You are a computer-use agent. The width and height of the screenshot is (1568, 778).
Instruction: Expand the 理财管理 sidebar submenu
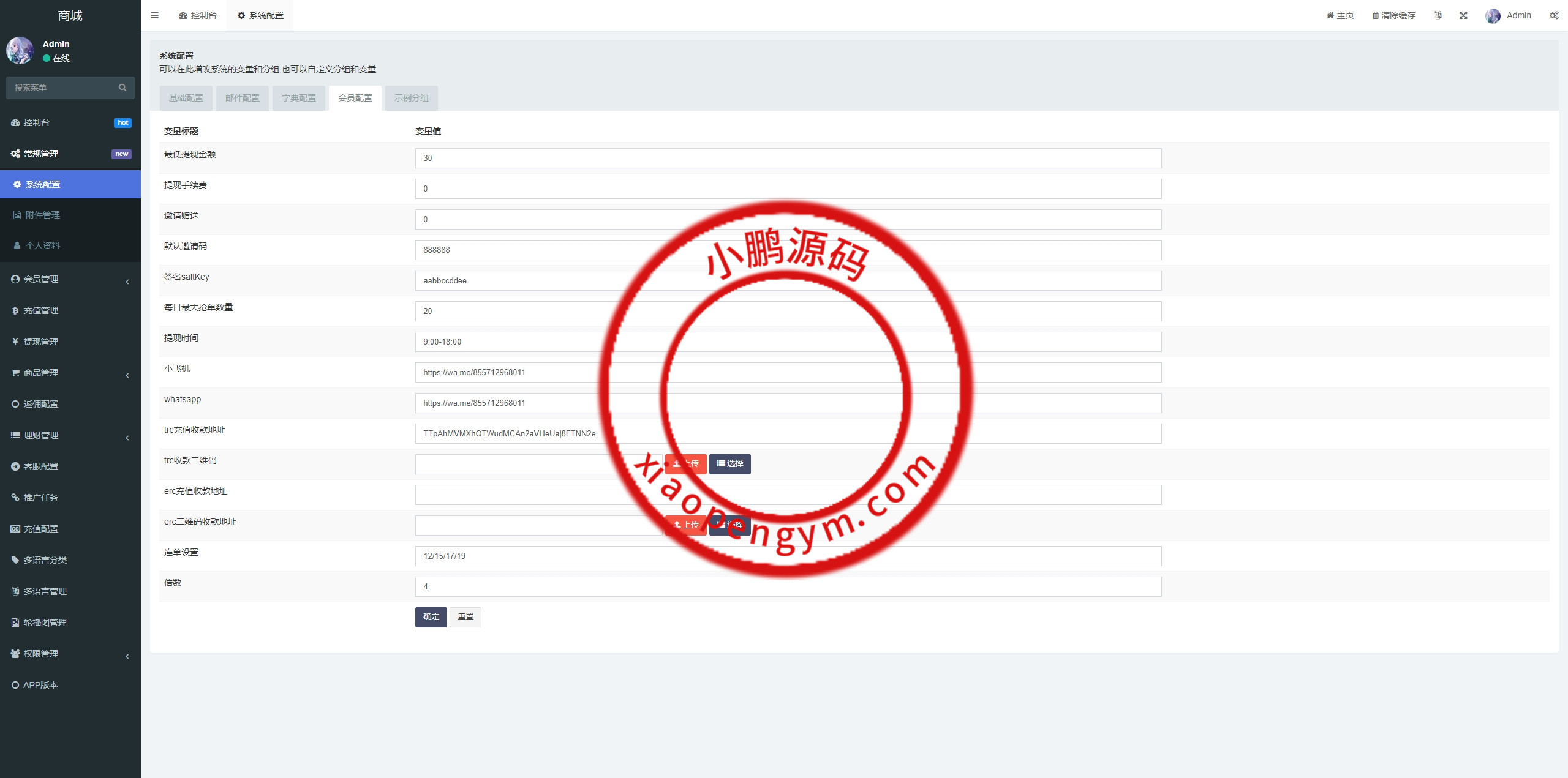pyautogui.click(x=40, y=435)
